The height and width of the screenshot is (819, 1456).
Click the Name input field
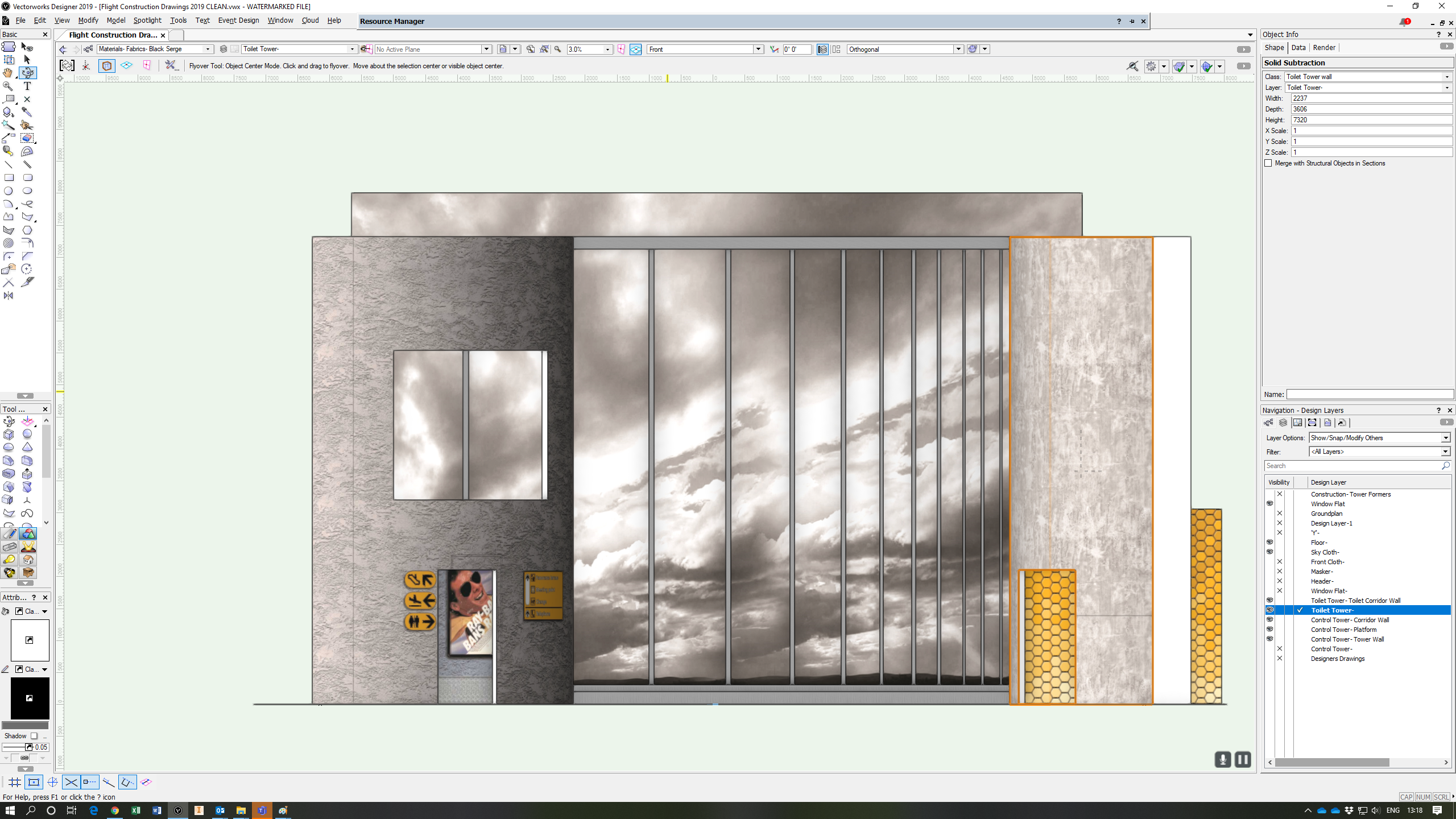(1369, 395)
